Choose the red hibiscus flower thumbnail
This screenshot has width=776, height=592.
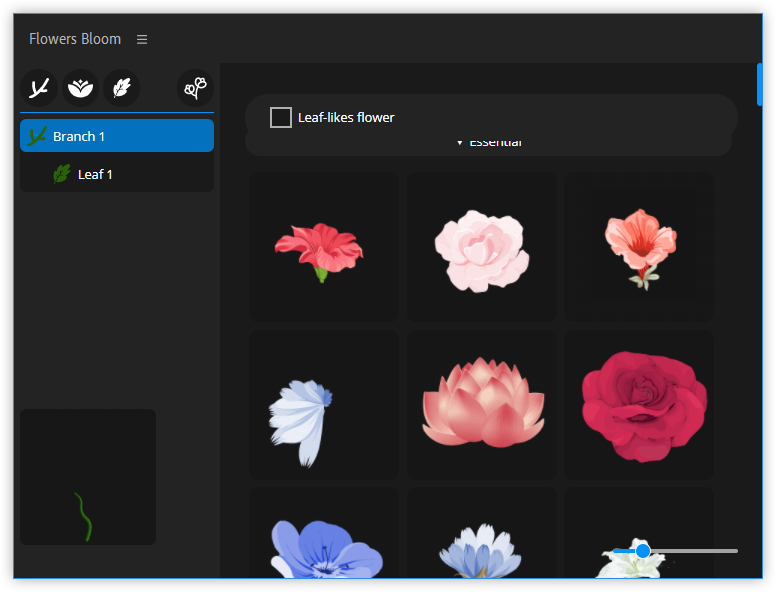coord(324,247)
